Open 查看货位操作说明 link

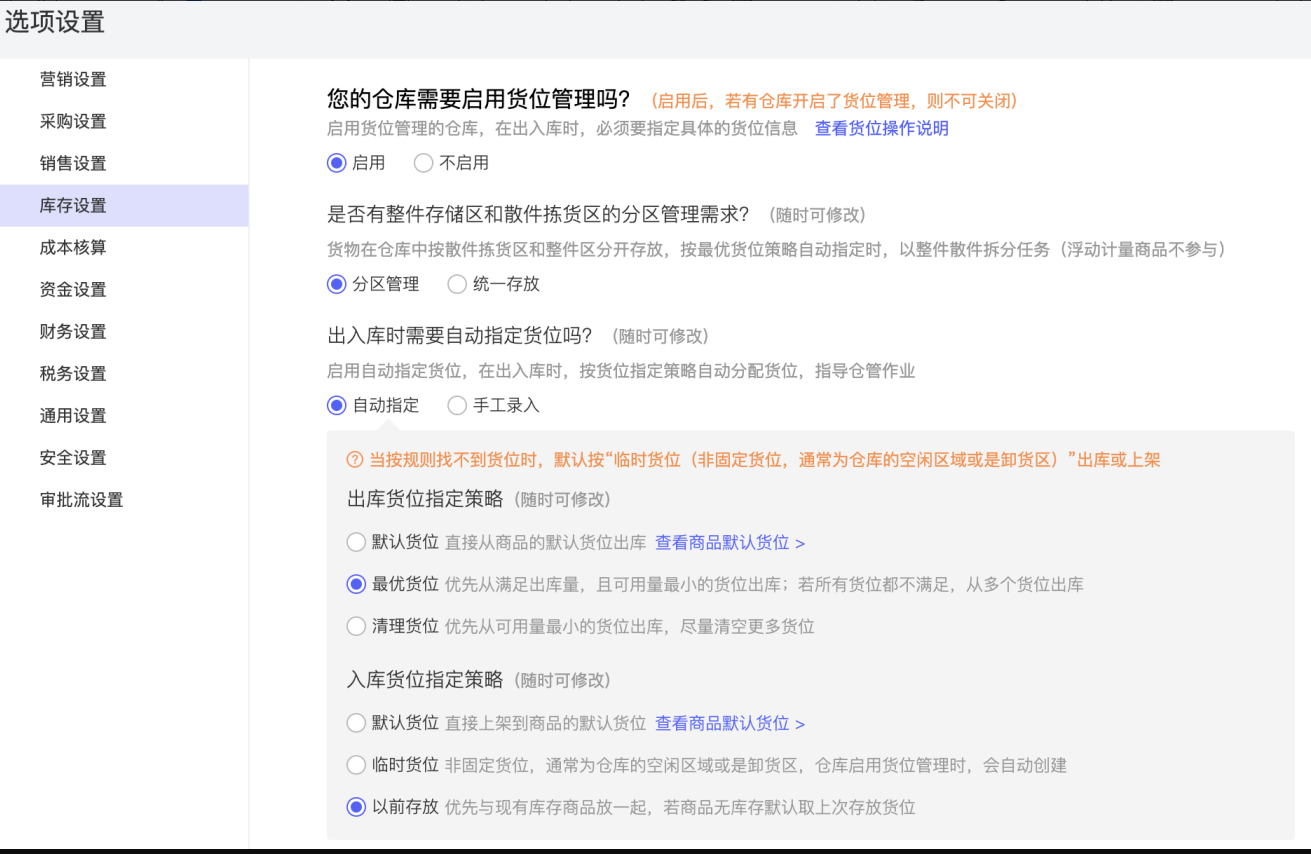tap(881, 128)
